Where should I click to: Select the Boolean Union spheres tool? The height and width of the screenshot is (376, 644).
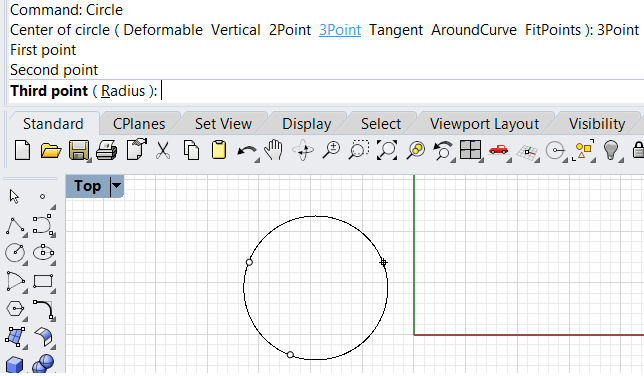pos(43,364)
